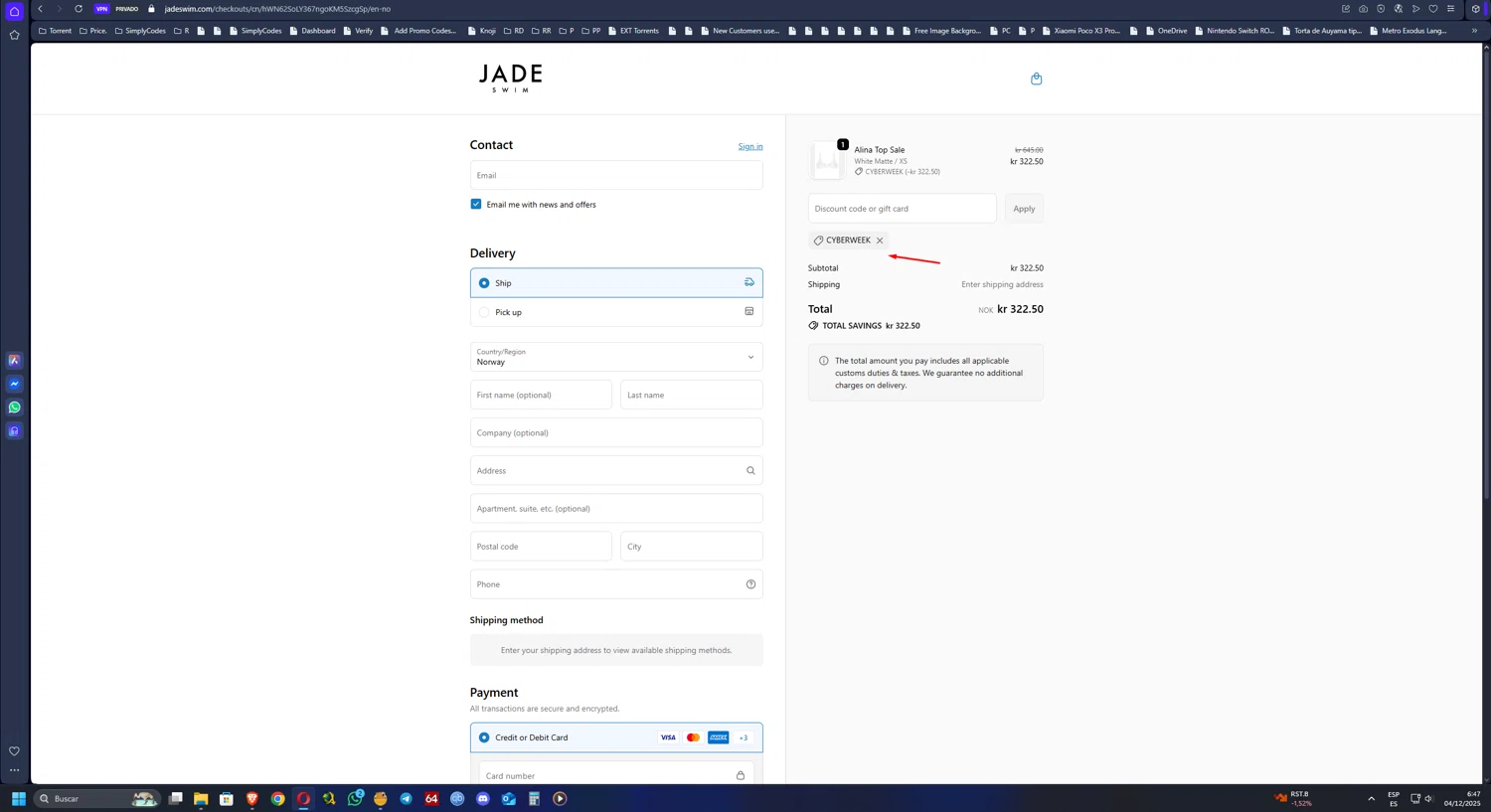
Task: Click the City field
Action: 691,547
